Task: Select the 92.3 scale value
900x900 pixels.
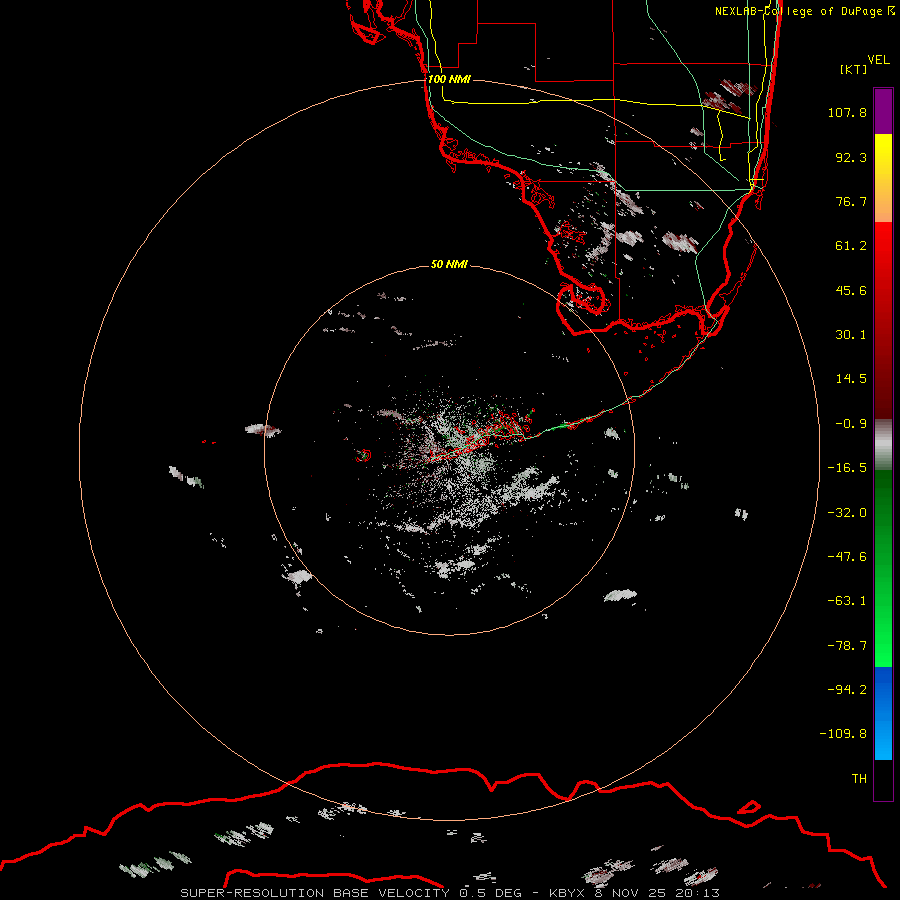Action: [851, 157]
